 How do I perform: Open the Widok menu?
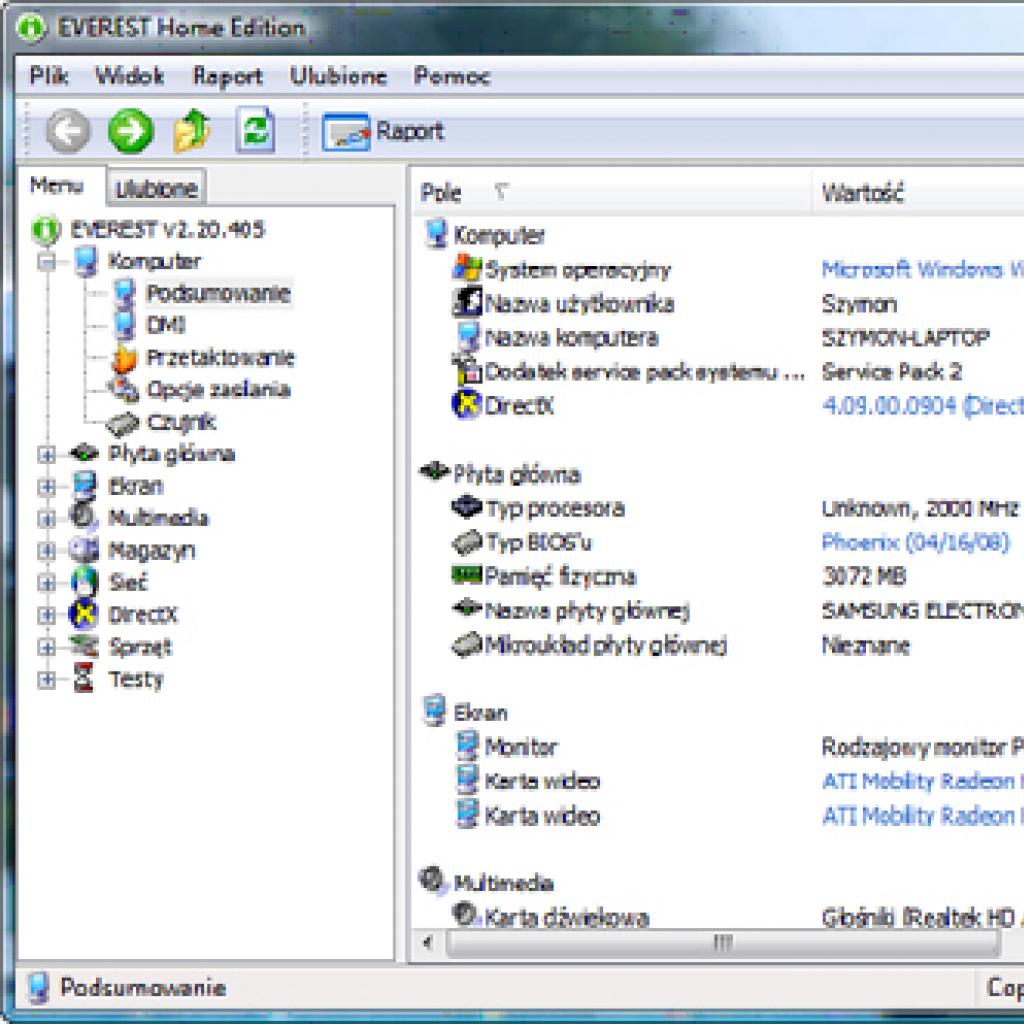pyautogui.click(x=129, y=76)
